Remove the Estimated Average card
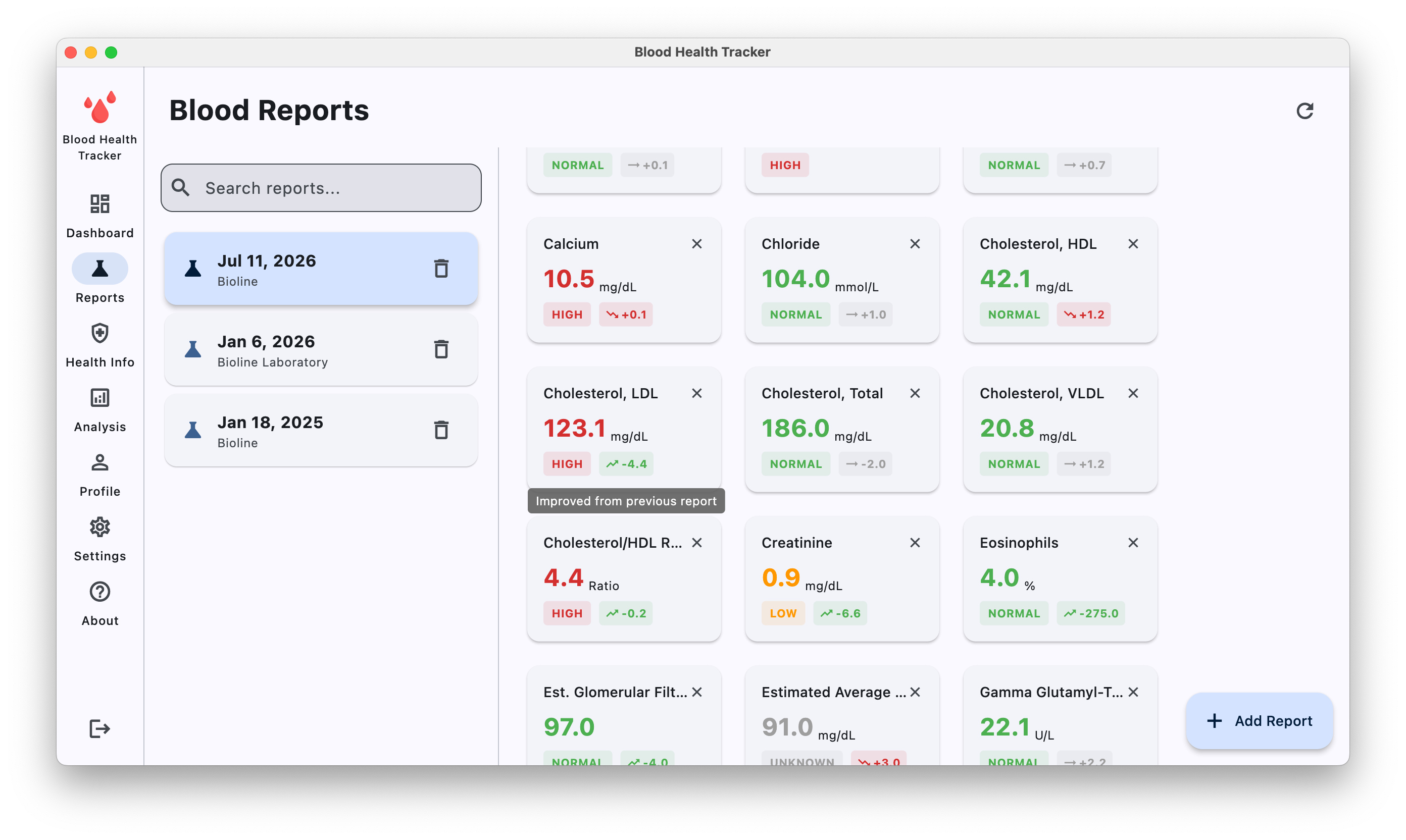1406x840 pixels. [x=915, y=692]
